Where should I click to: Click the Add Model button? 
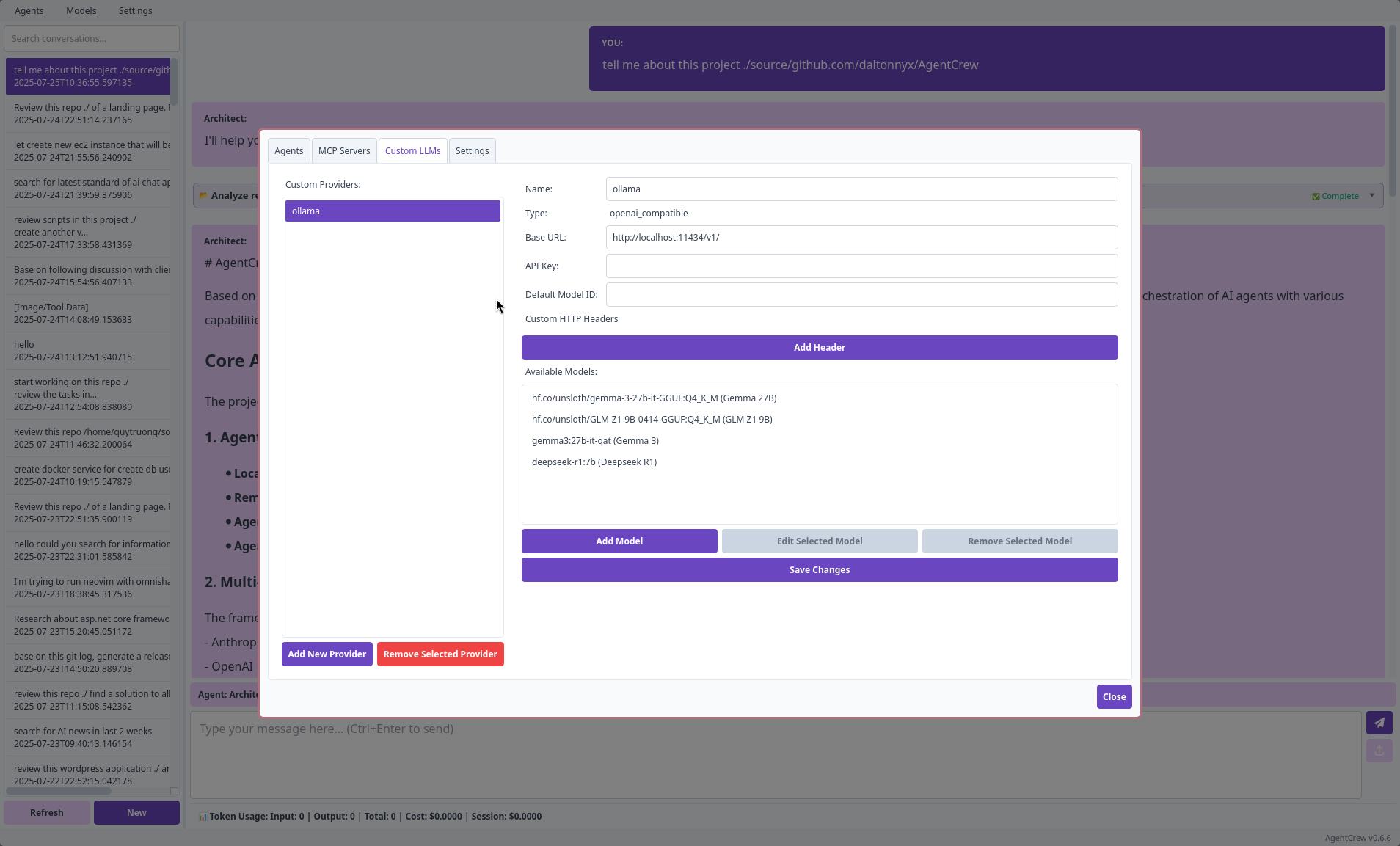coord(619,541)
